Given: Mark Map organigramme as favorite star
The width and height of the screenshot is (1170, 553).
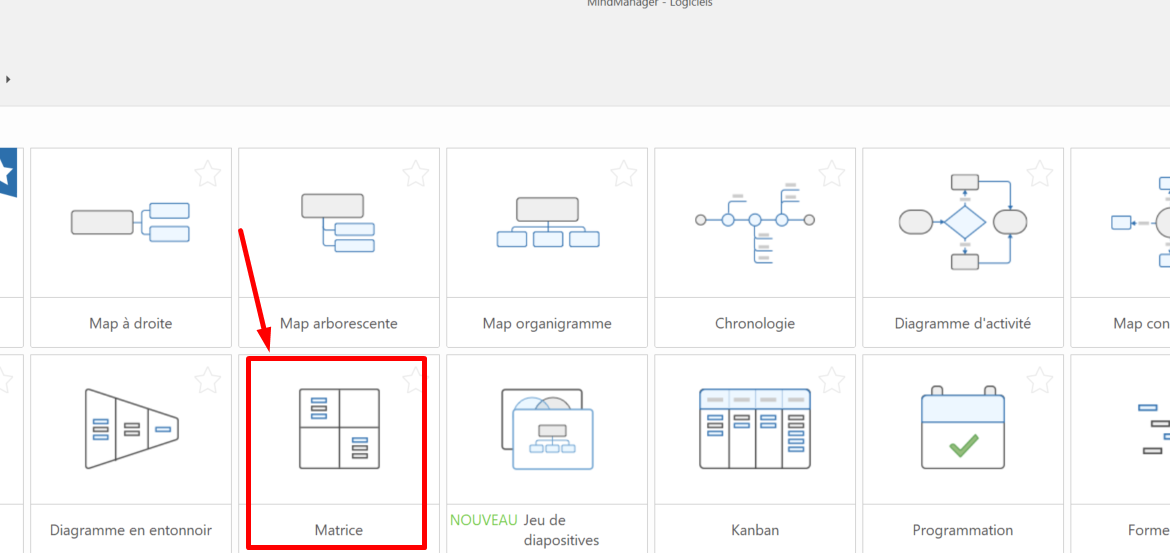Looking at the screenshot, I should pos(623,174).
